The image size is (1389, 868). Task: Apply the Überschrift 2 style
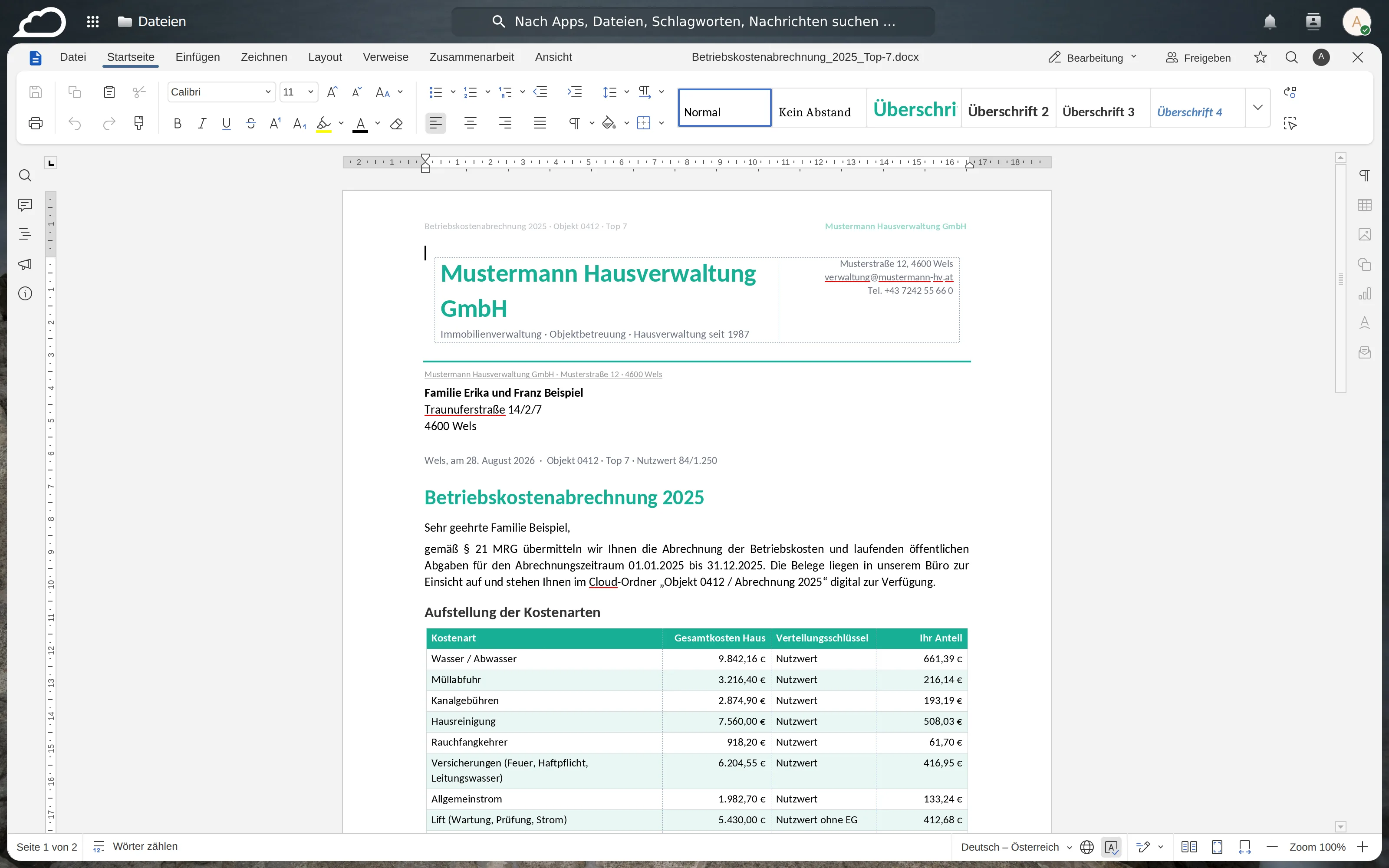pyautogui.click(x=1008, y=107)
